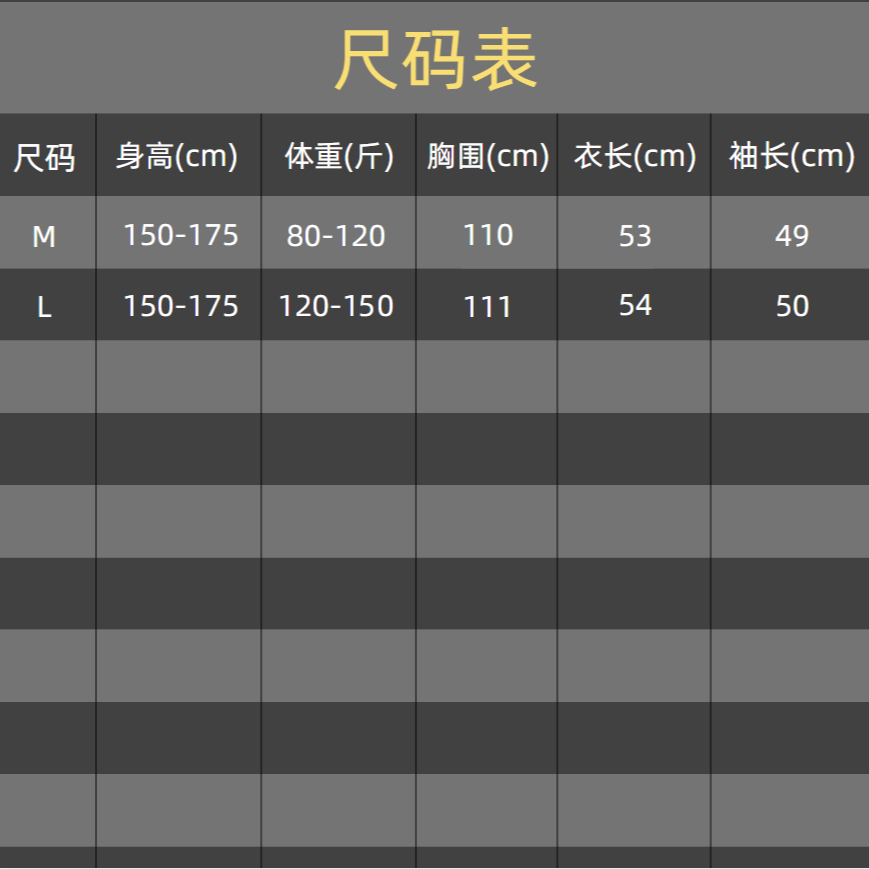Select the 120-150 weight value for size L
The image size is (869, 869).
point(337,306)
